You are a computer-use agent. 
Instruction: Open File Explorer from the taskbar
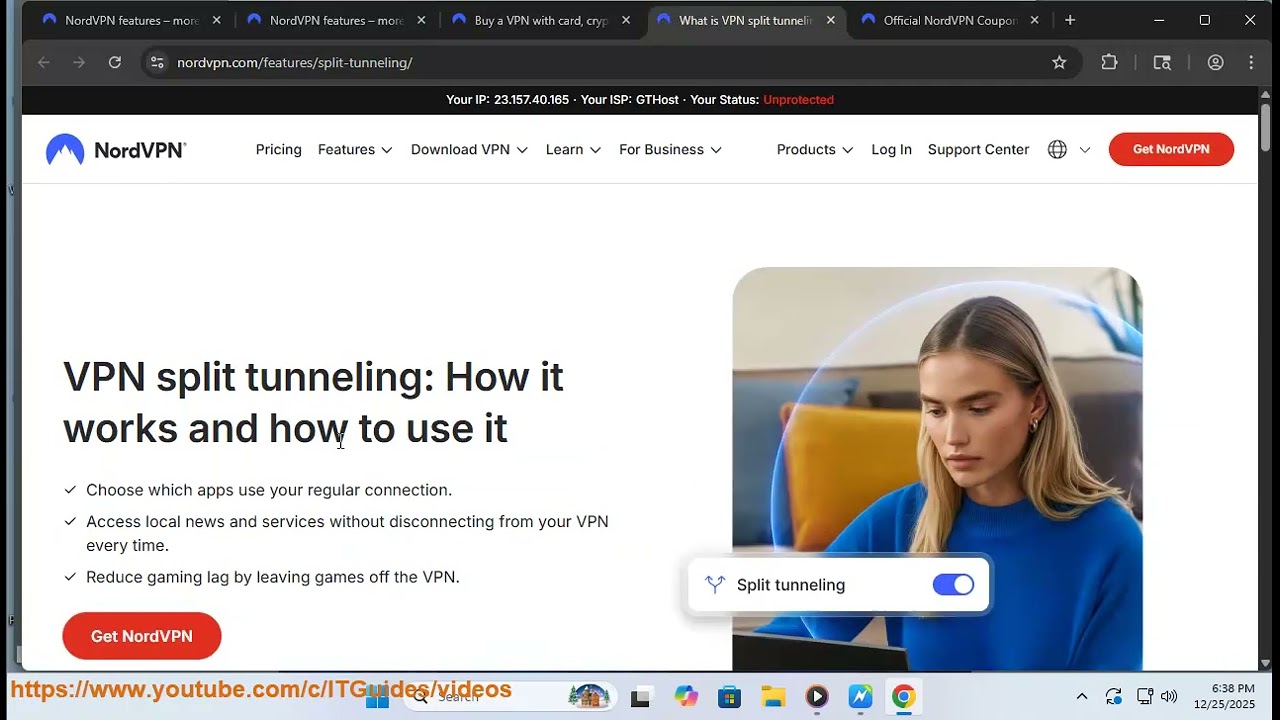tap(773, 697)
